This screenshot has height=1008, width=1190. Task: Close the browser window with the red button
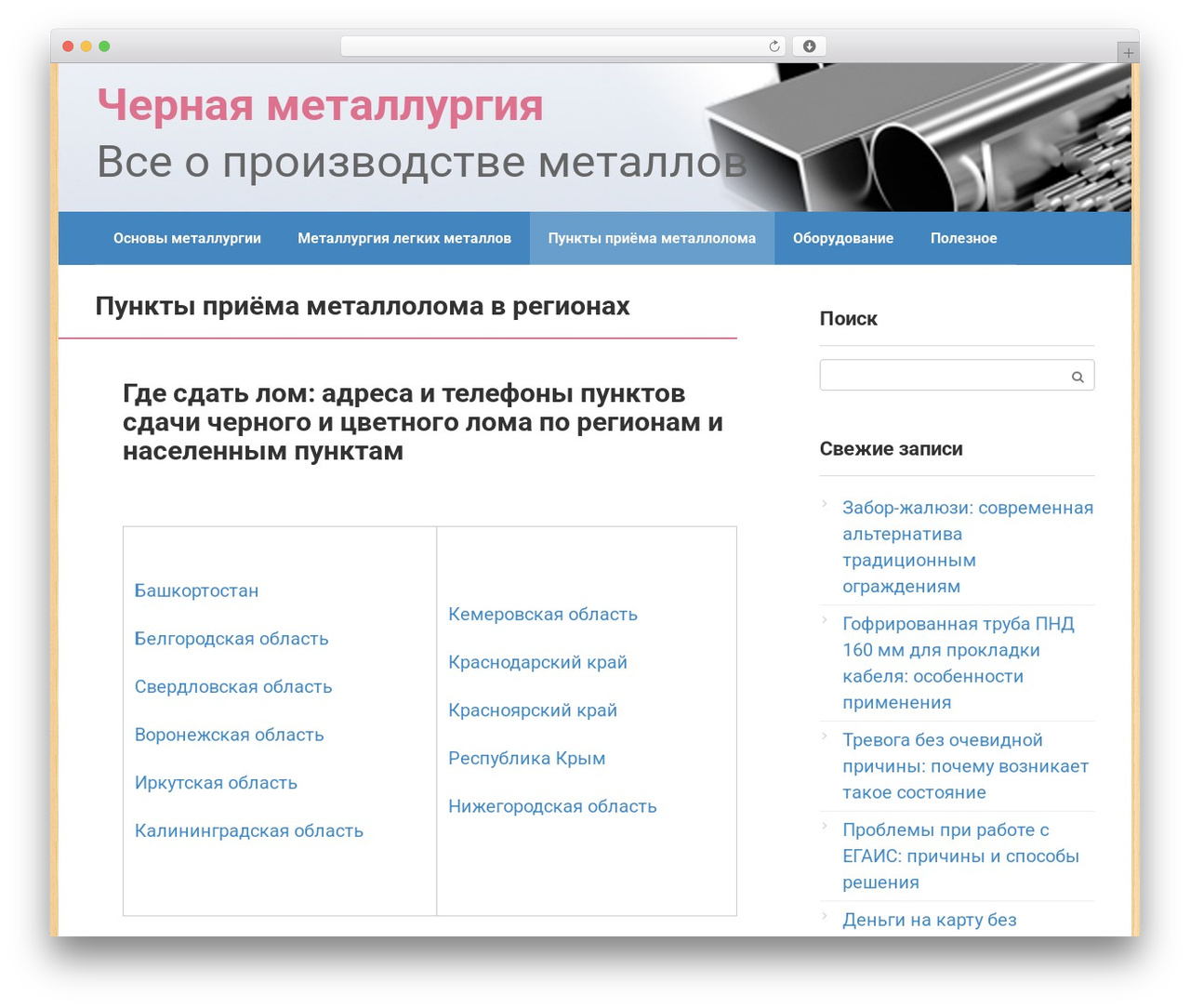pos(68,46)
